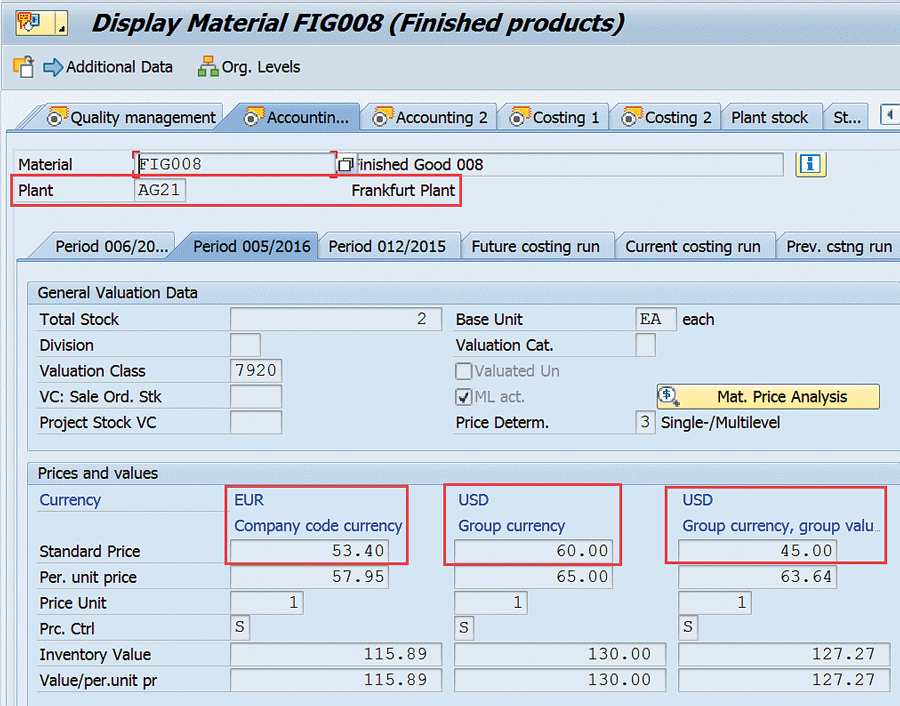The height and width of the screenshot is (706, 900).
Task: Open Additional Data from the toolbar
Action: tap(108, 67)
